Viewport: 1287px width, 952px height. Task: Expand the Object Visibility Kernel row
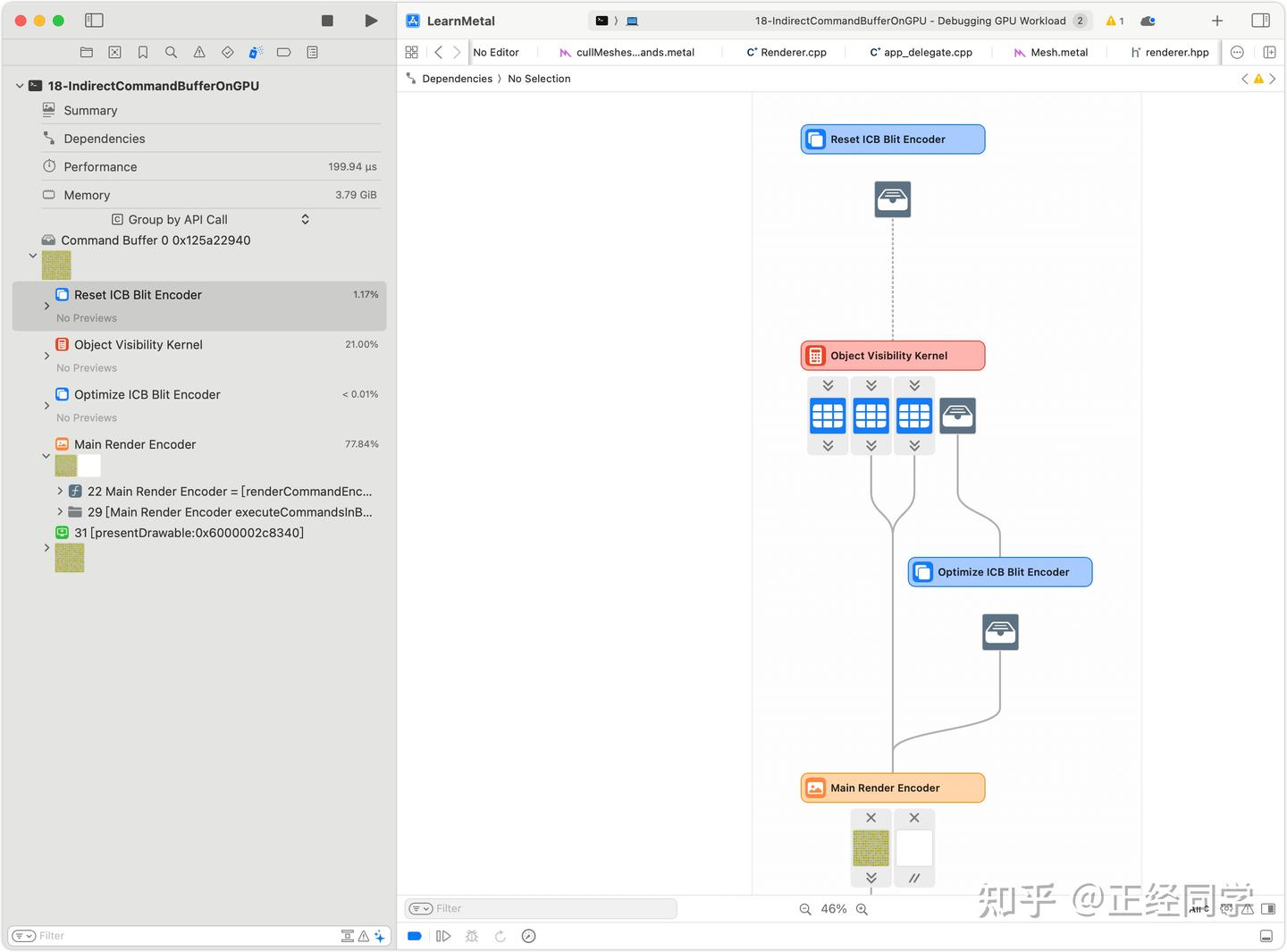pyautogui.click(x=46, y=356)
